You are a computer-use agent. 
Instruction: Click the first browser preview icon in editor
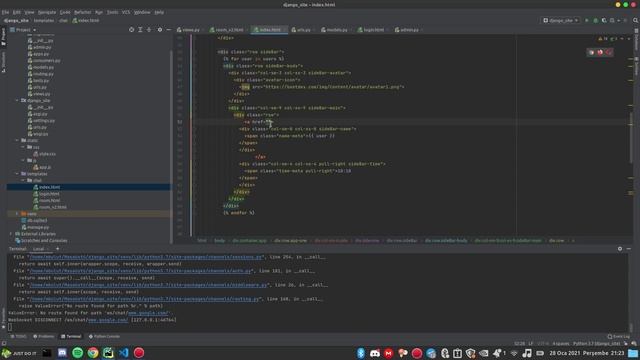(591, 52)
